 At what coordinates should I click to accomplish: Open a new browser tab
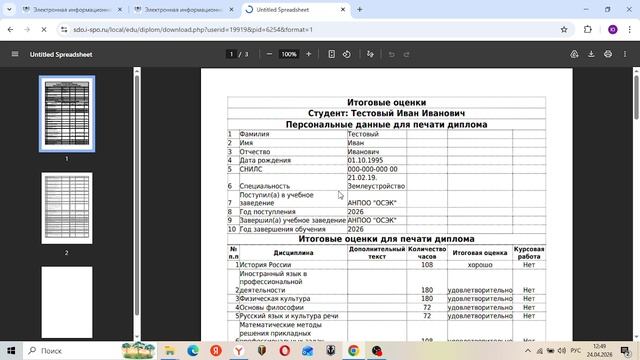(x=360, y=9)
